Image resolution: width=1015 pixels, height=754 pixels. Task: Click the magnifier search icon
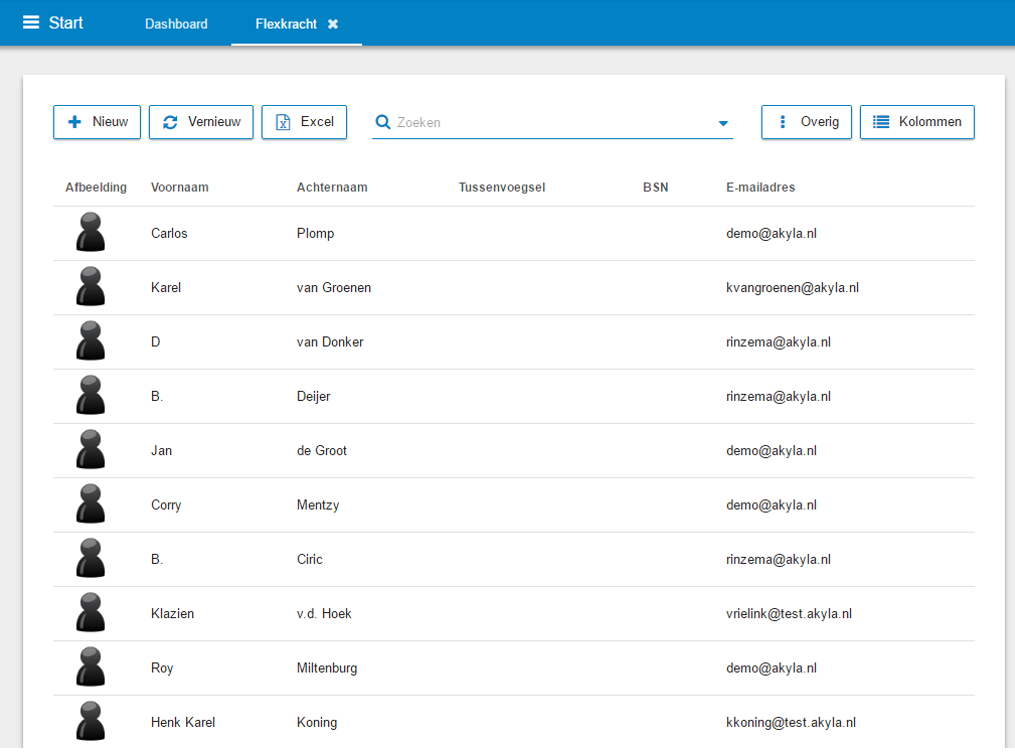(x=383, y=122)
